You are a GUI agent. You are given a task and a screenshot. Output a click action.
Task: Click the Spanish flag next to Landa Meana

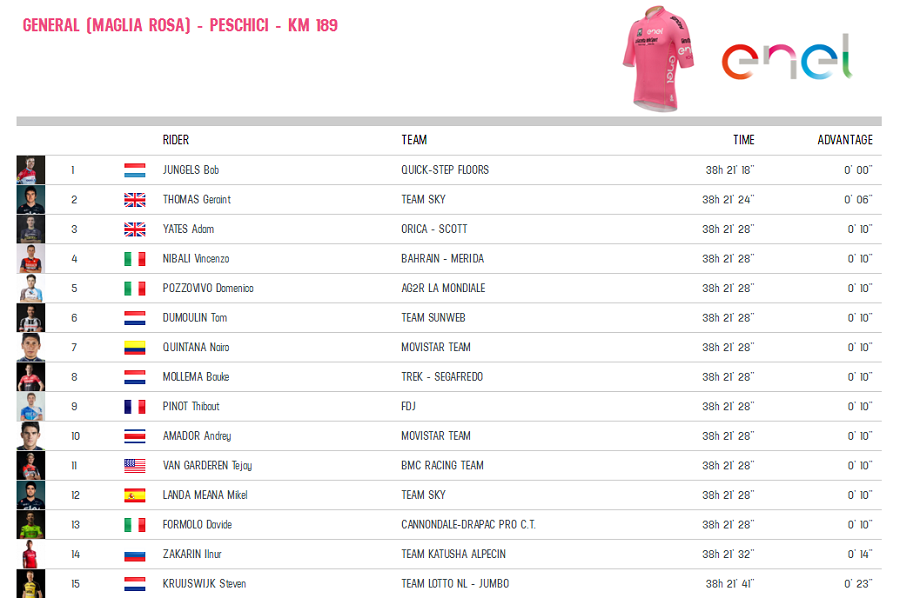[134, 495]
